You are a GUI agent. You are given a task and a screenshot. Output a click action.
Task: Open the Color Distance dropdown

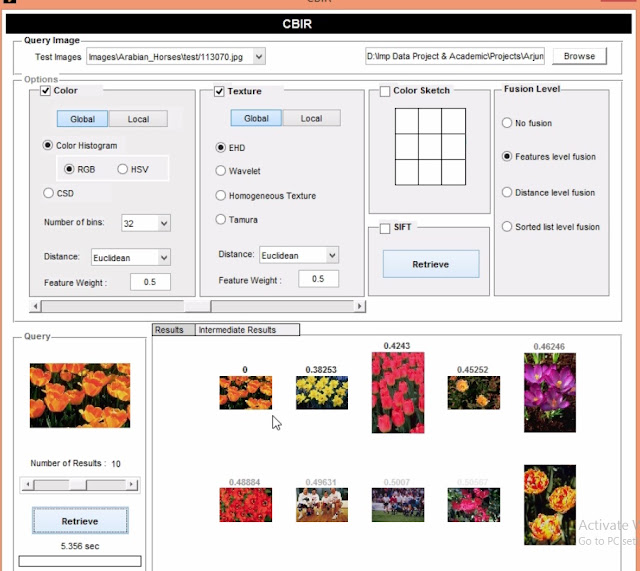[164, 258]
